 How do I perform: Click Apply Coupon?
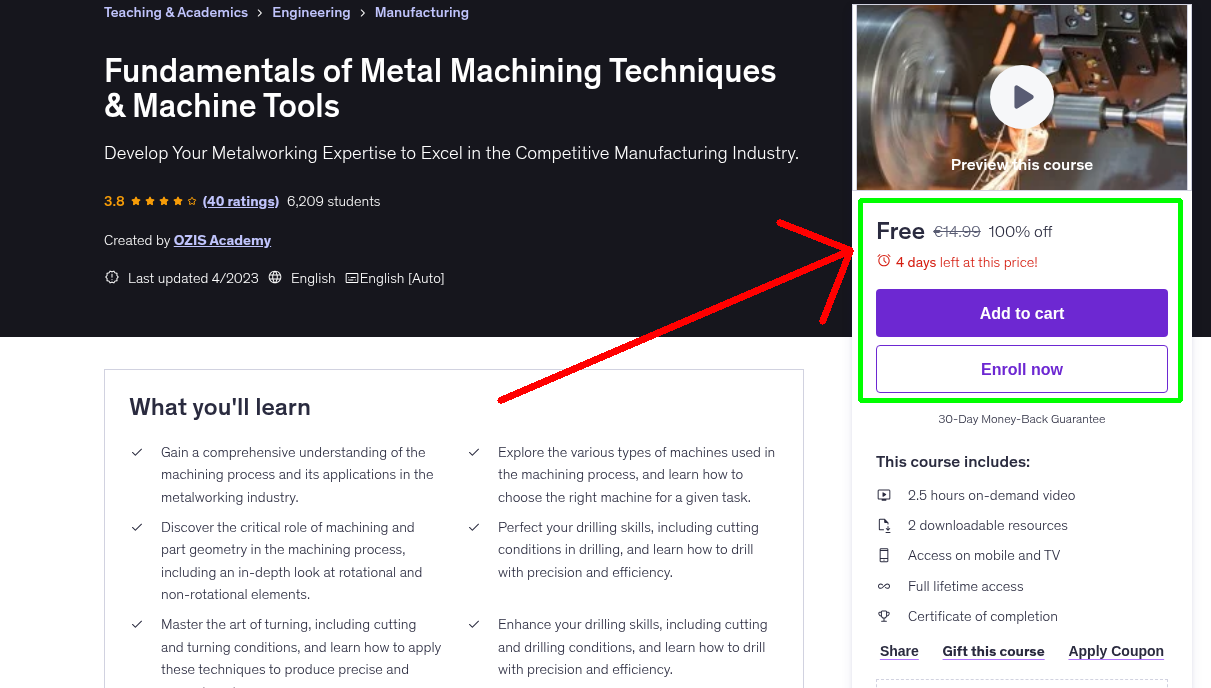[1116, 651]
